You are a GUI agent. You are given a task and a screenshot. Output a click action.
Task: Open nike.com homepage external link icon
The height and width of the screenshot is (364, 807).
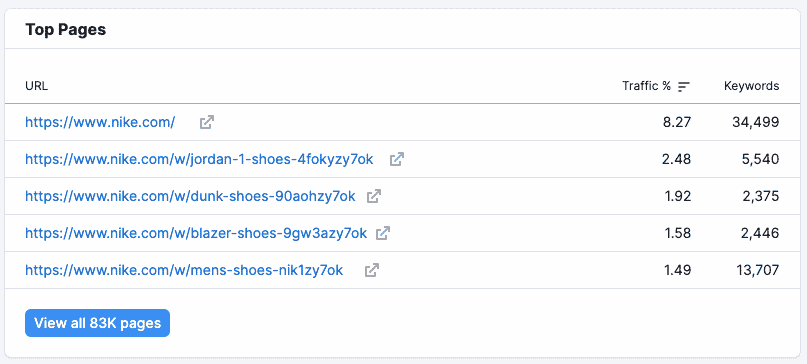pyautogui.click(x=207, y=122)
